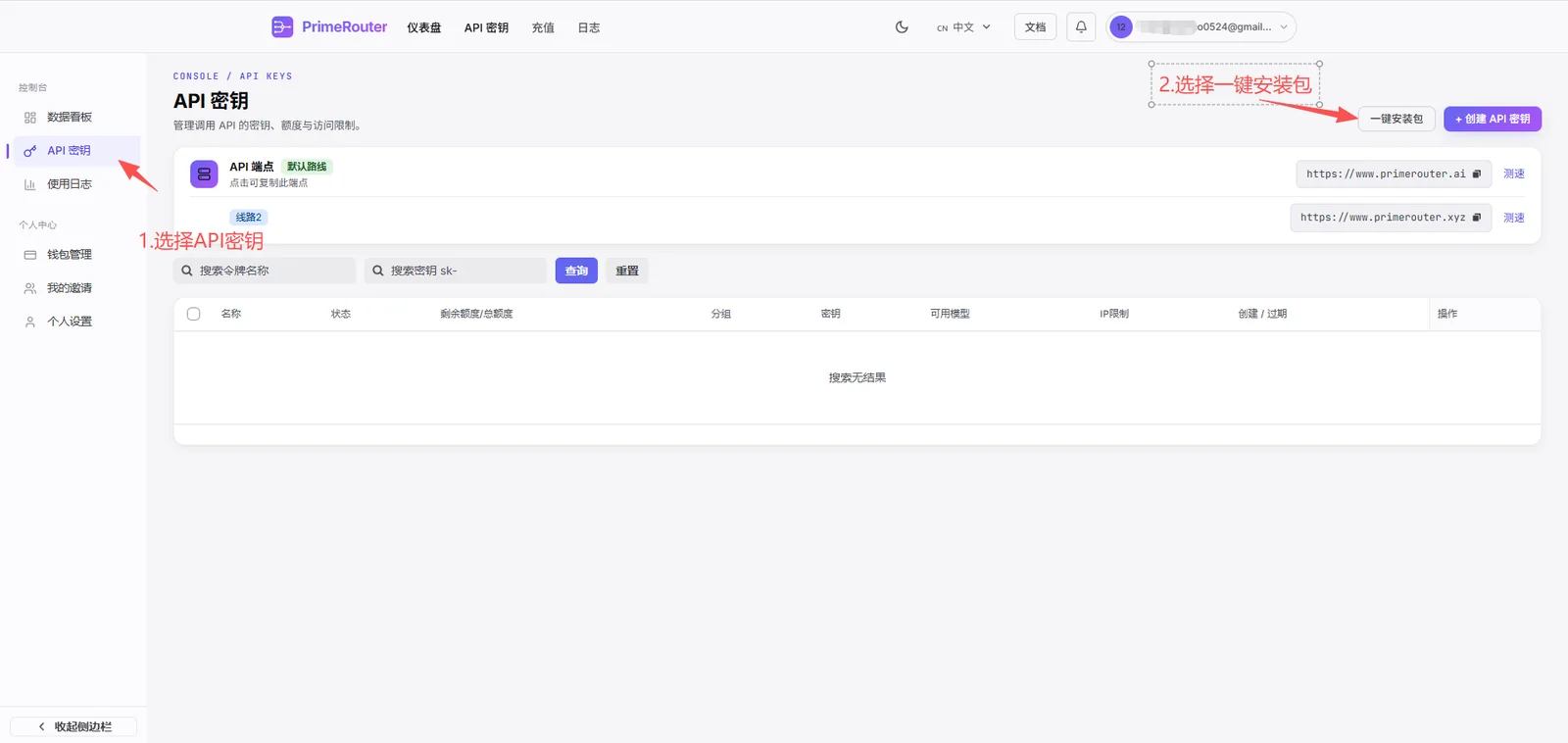Click the 个人设置 person icon
The image size is (1568, 743).
pos(30,322)
